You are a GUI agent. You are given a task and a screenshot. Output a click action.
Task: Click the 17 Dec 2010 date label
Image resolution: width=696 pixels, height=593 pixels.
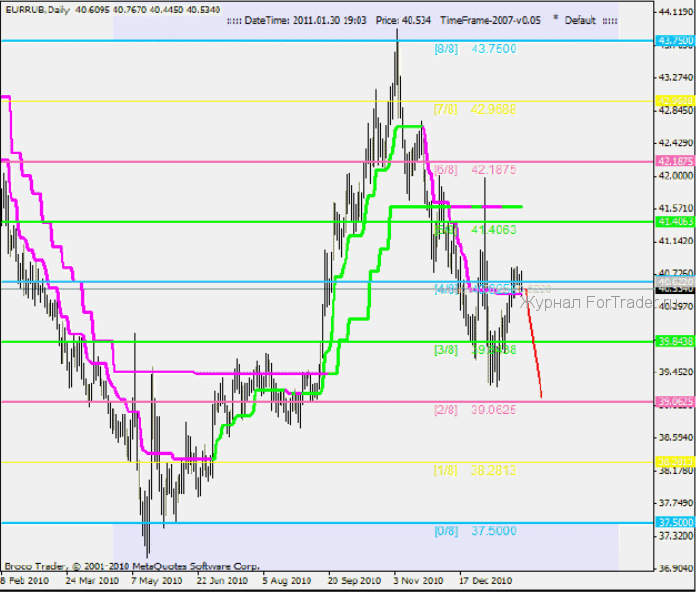[x=485, y=580]
